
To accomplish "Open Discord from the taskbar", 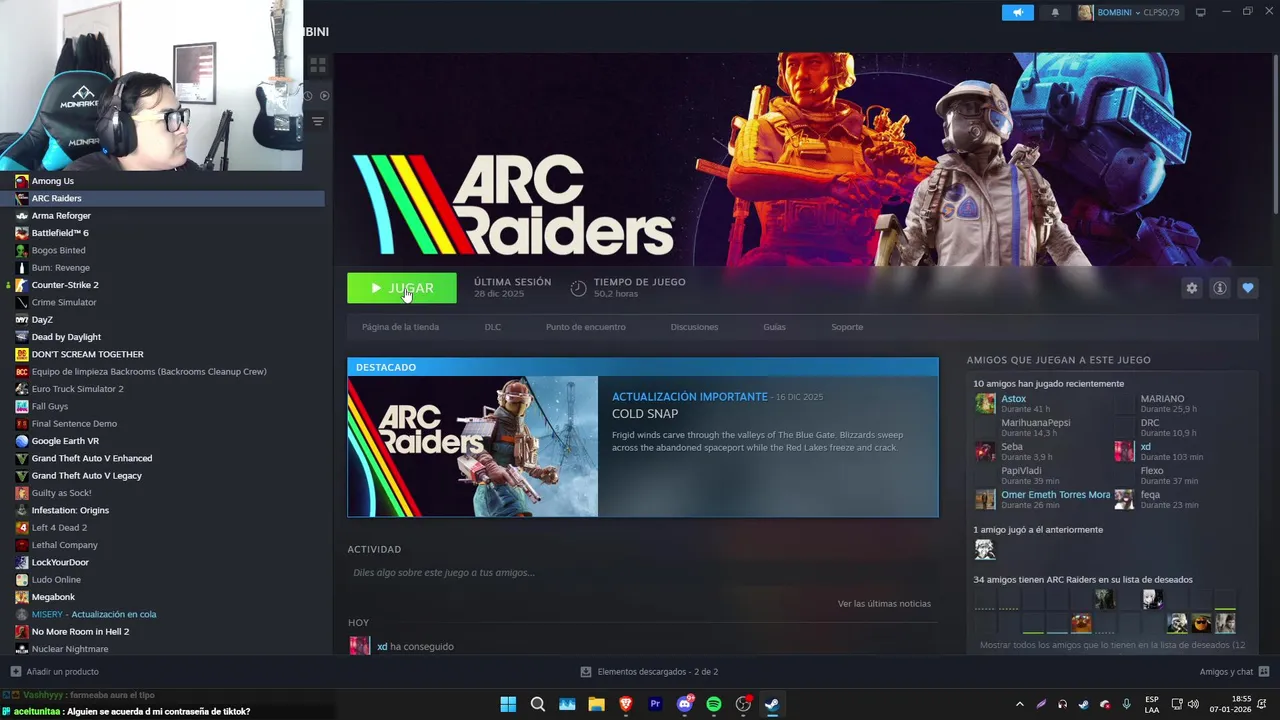I will [x=685, y=704].
